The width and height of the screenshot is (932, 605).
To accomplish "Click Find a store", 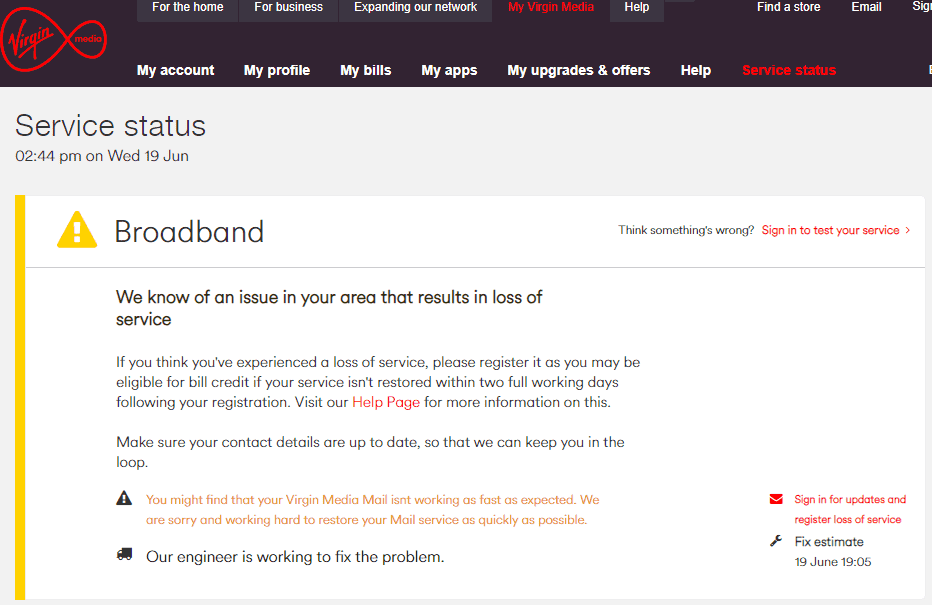I will tap(789, 7).
